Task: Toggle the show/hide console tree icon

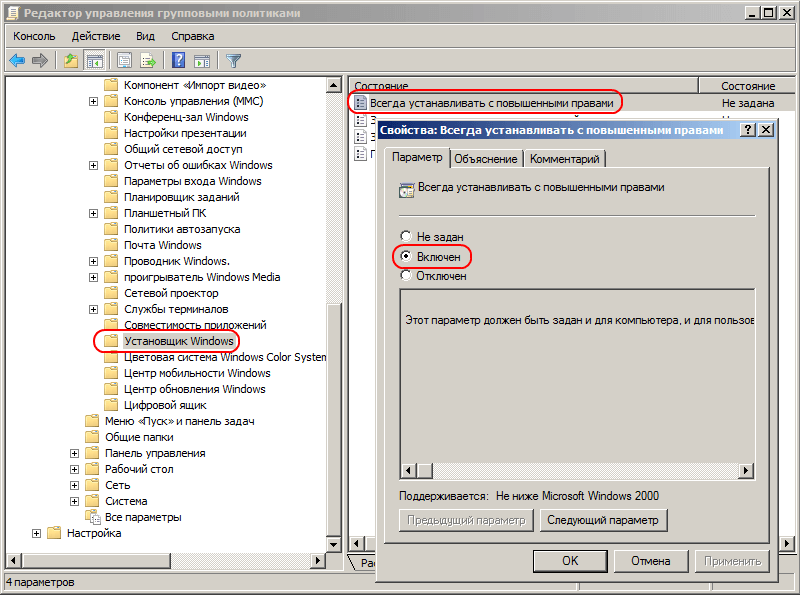Action: pos(94,61)
